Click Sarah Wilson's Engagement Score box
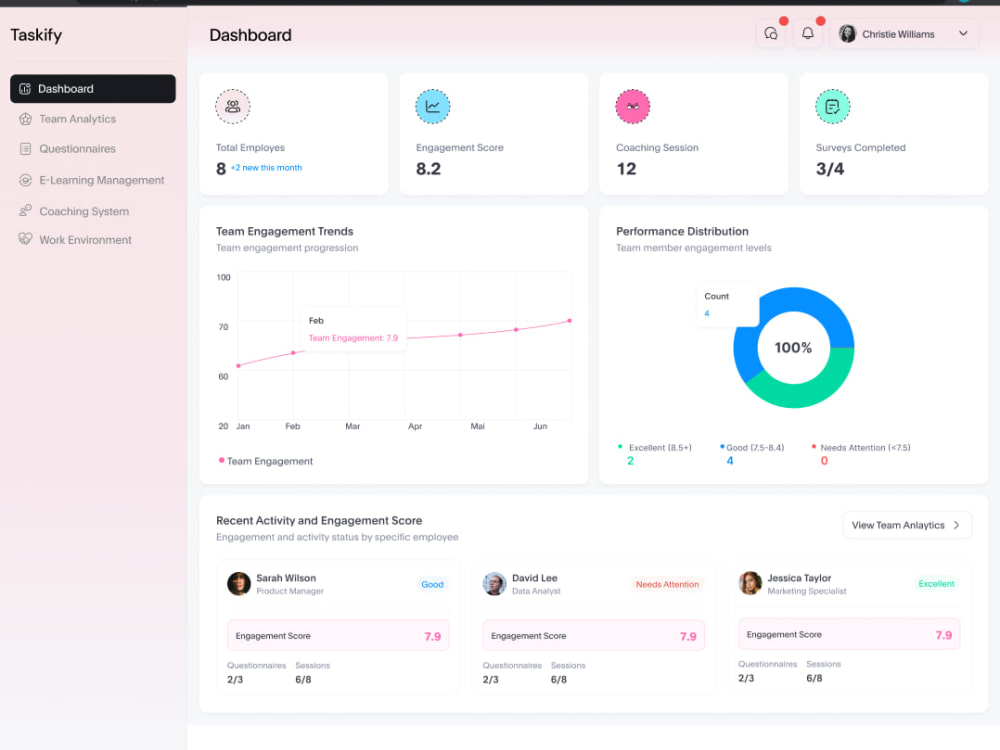The image size is (1000, 750). click(x=338, y=636)
